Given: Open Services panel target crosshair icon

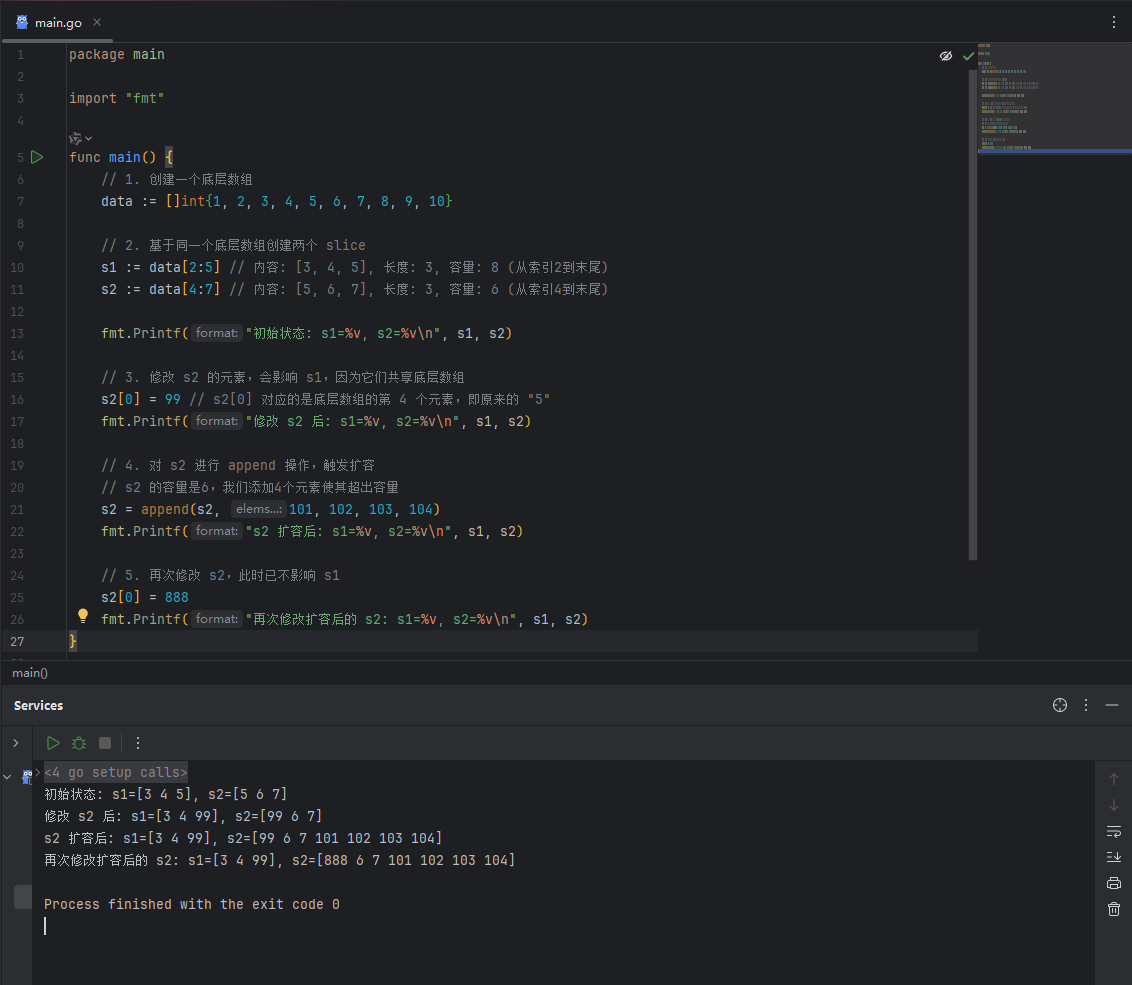Looking at the screenshot, I should (1060, 706).
